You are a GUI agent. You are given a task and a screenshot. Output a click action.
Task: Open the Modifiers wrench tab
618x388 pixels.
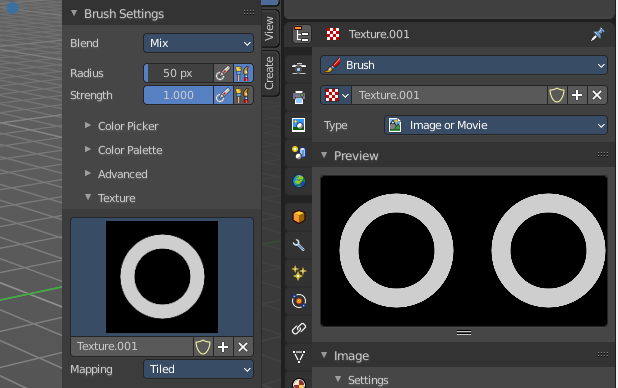tap(299, 245)
